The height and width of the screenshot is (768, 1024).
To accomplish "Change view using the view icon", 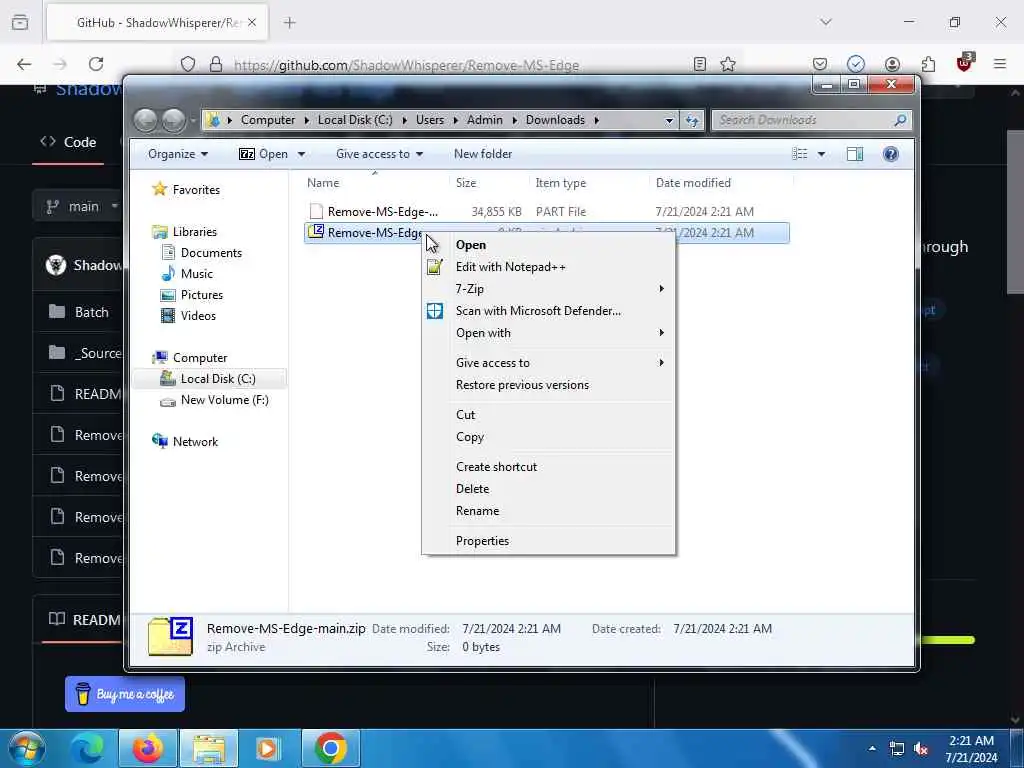I will point(800,154).
